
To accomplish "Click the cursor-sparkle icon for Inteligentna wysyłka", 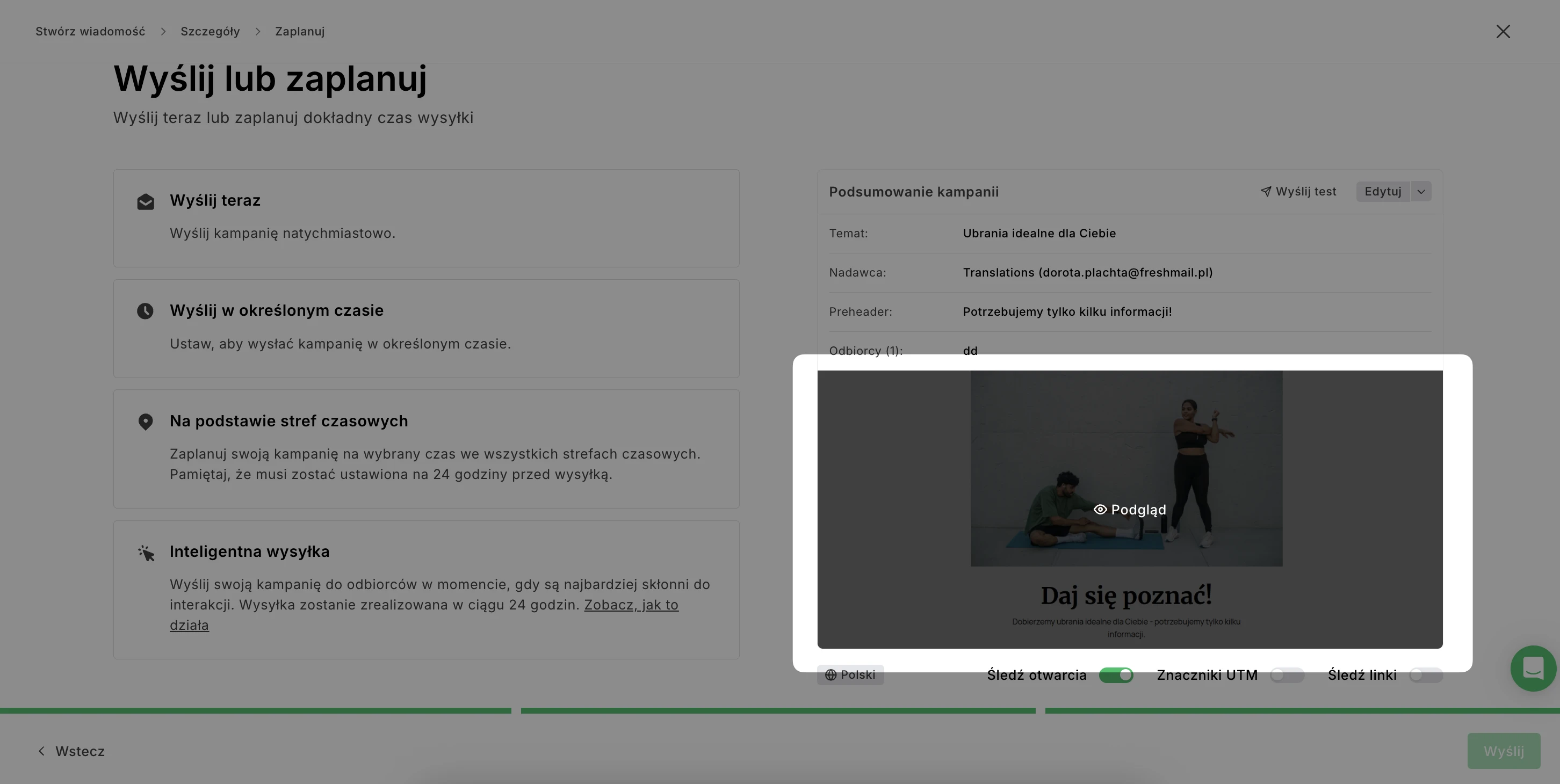I will click(146, 553).
